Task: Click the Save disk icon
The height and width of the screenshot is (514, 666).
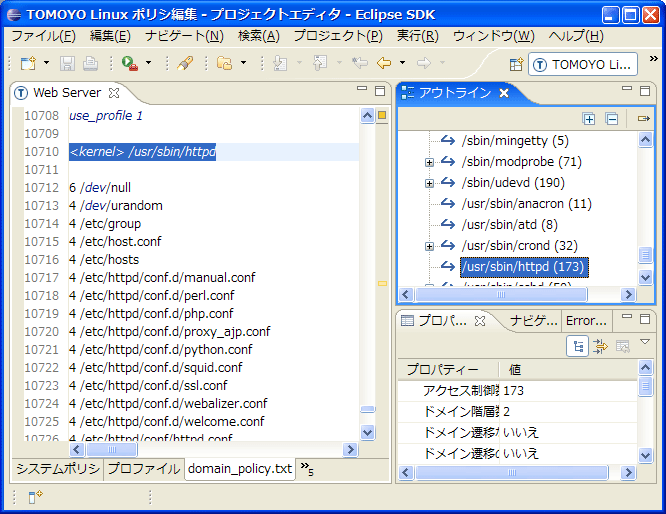Action: [67, 63]
